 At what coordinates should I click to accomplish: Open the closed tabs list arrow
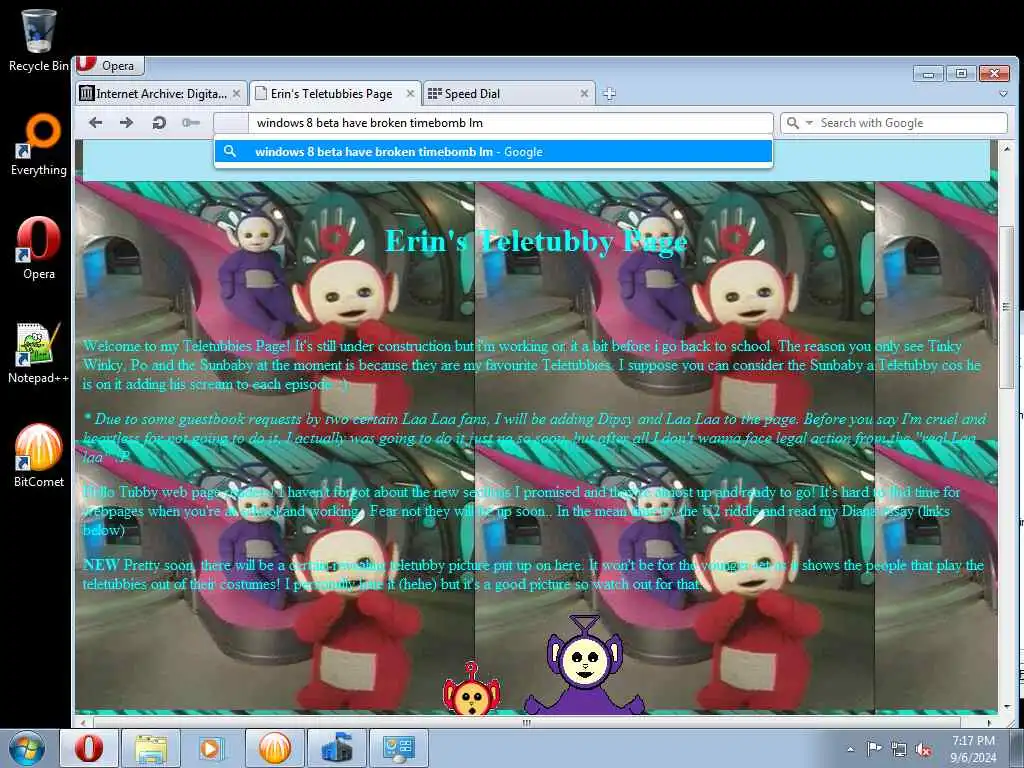click(1003, 94)
